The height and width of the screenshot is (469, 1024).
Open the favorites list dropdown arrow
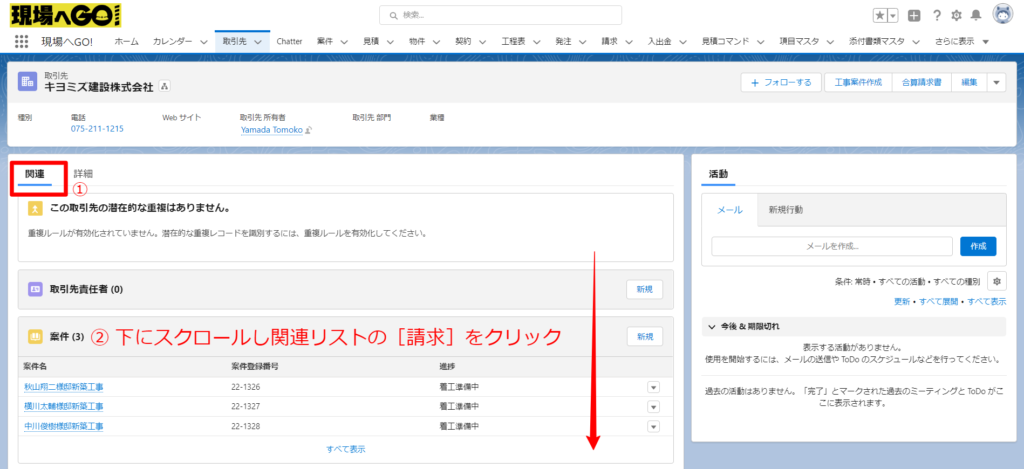(893, 16)
